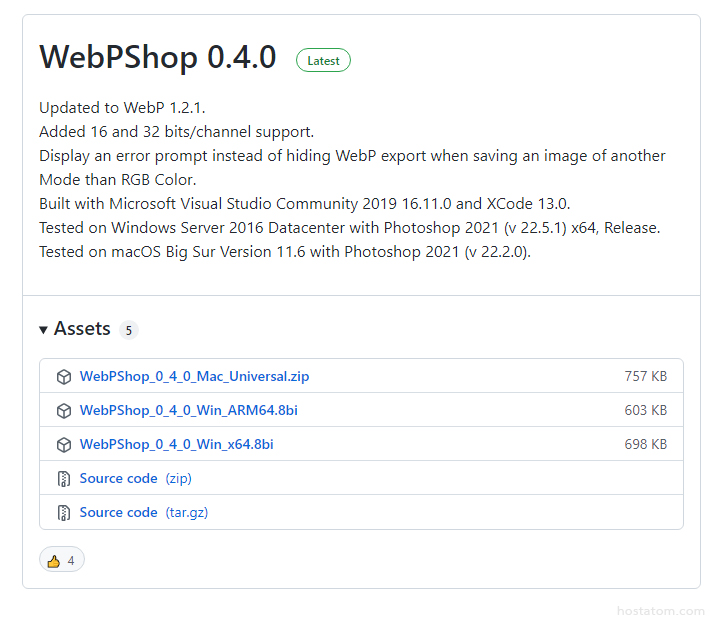Viewport: 720px width, 638px height.
Task: Click the Assets heading text
Action: (82, 329)
